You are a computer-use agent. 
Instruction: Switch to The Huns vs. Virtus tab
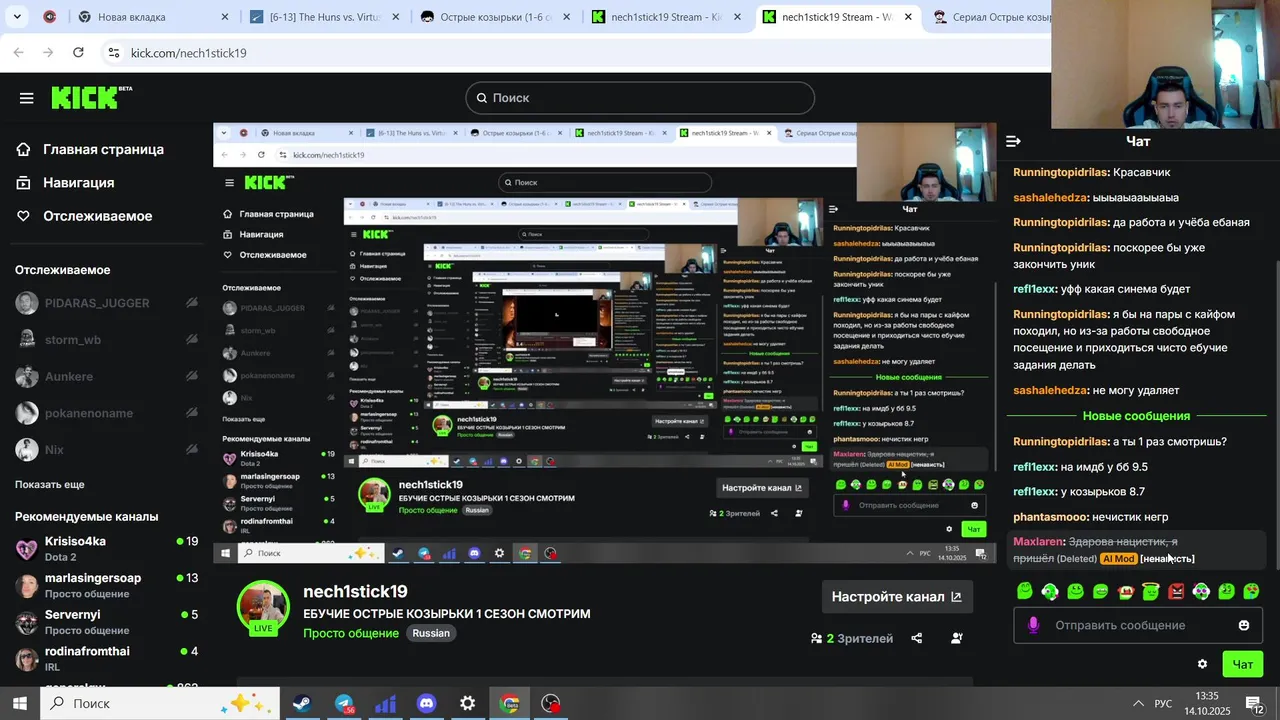325,17
